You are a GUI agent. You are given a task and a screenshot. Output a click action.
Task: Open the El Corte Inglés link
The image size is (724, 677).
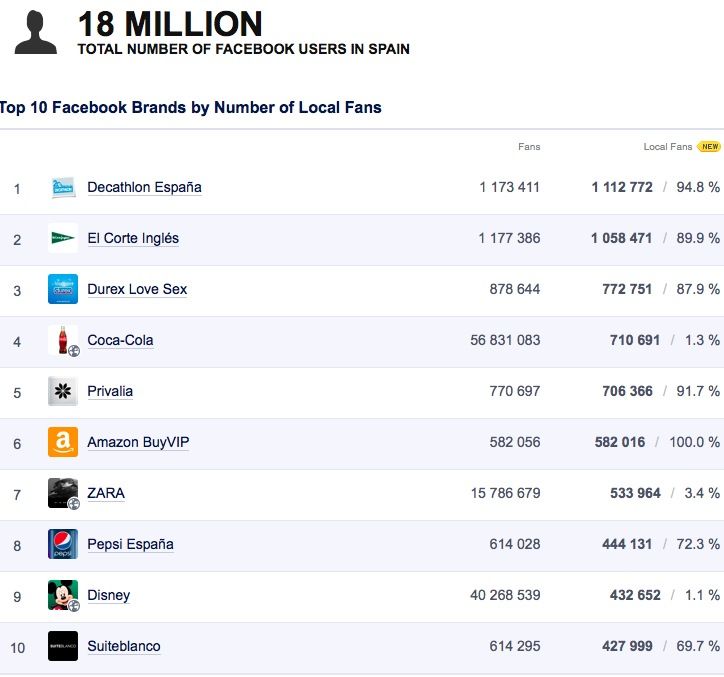[133, 239]
